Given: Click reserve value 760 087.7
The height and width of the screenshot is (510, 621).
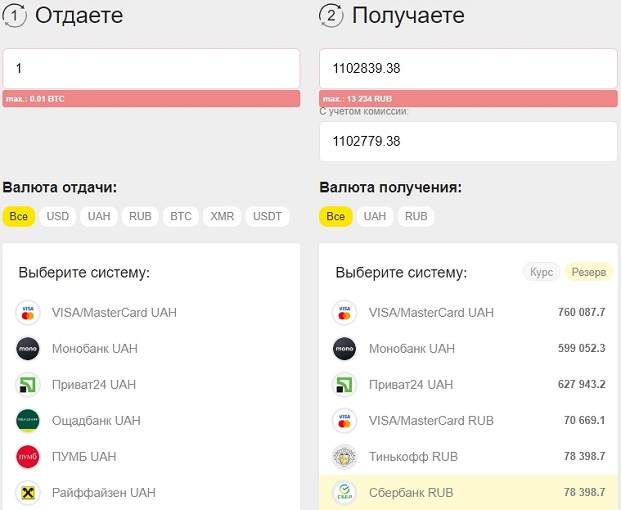Looking at the screenshot, I should pyautogui.click(x=581, y=312).
